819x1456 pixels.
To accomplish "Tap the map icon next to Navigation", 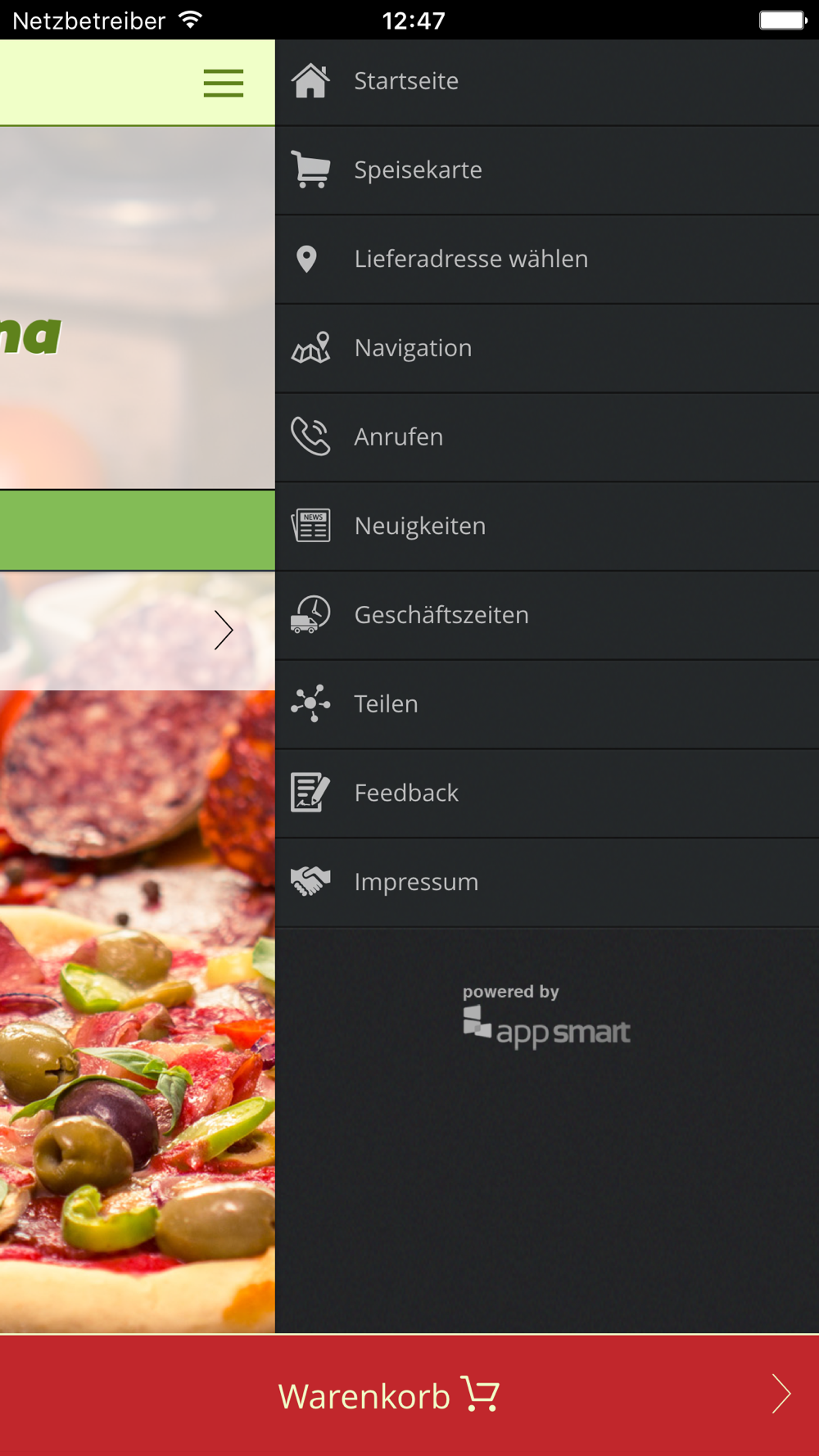I will coord(310,348).
